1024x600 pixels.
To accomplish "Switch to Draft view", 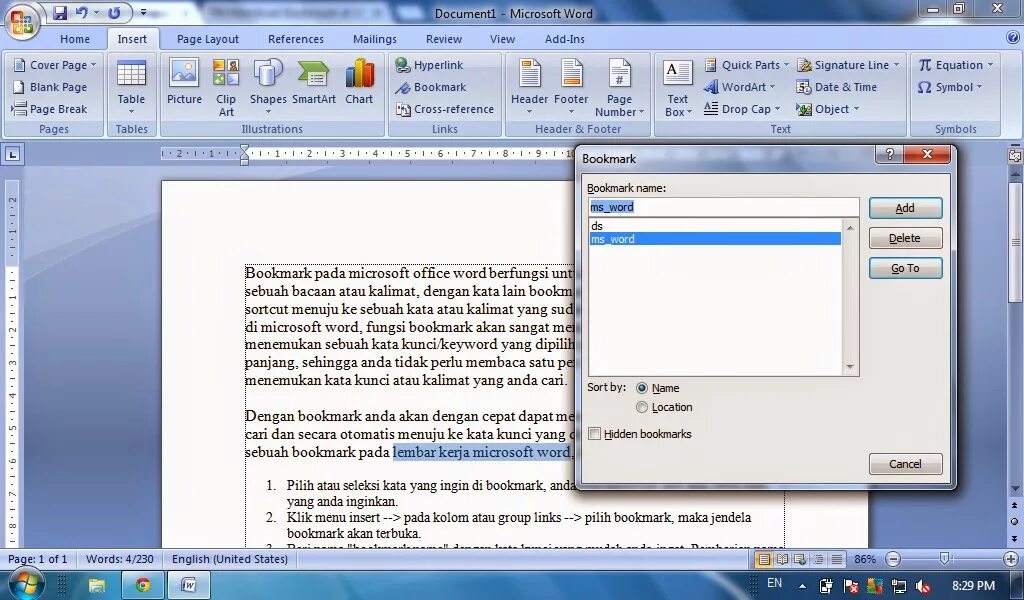I will click(x=837, y=559).
